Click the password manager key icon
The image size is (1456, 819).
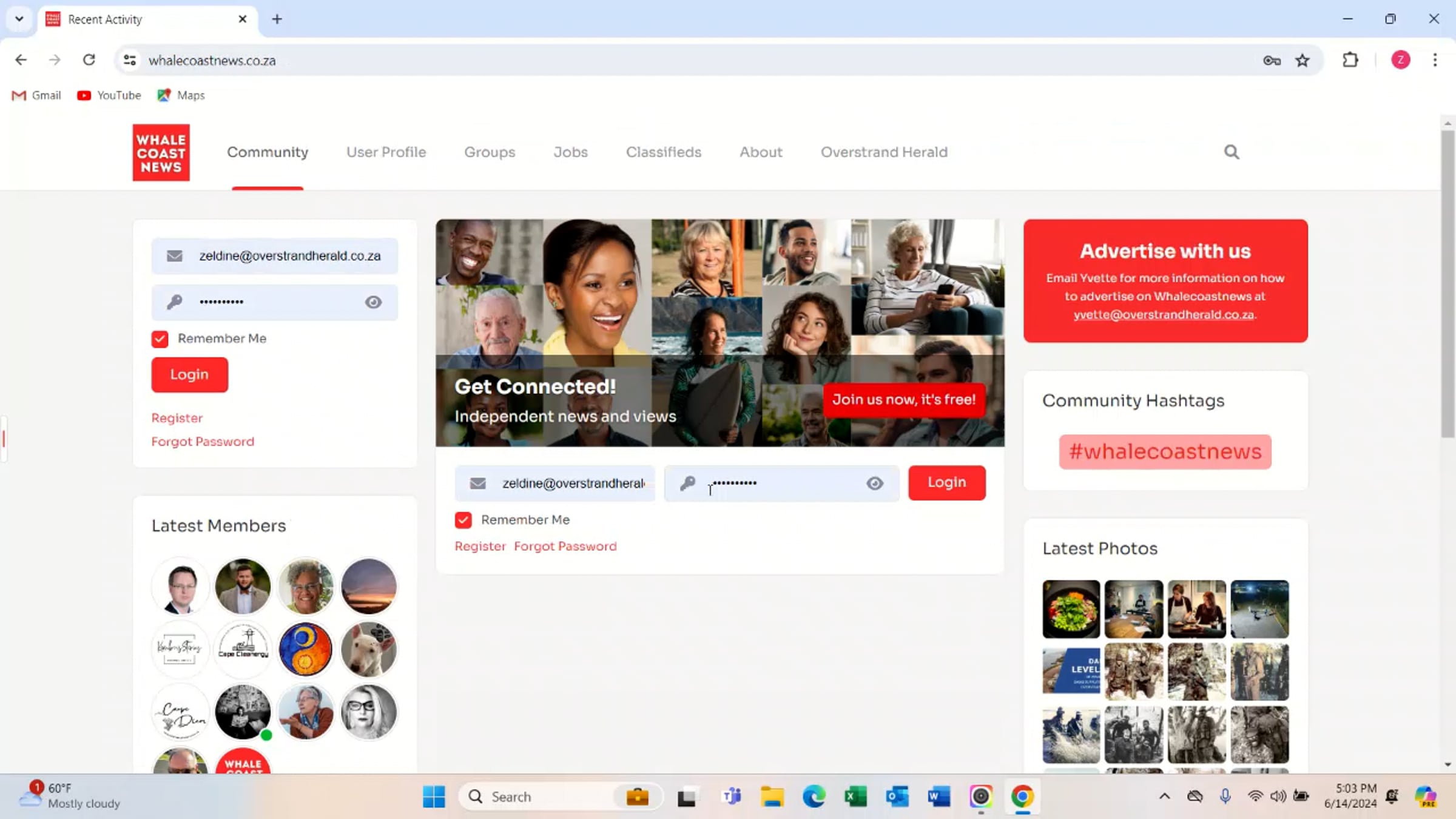[x=1272, y=60]
